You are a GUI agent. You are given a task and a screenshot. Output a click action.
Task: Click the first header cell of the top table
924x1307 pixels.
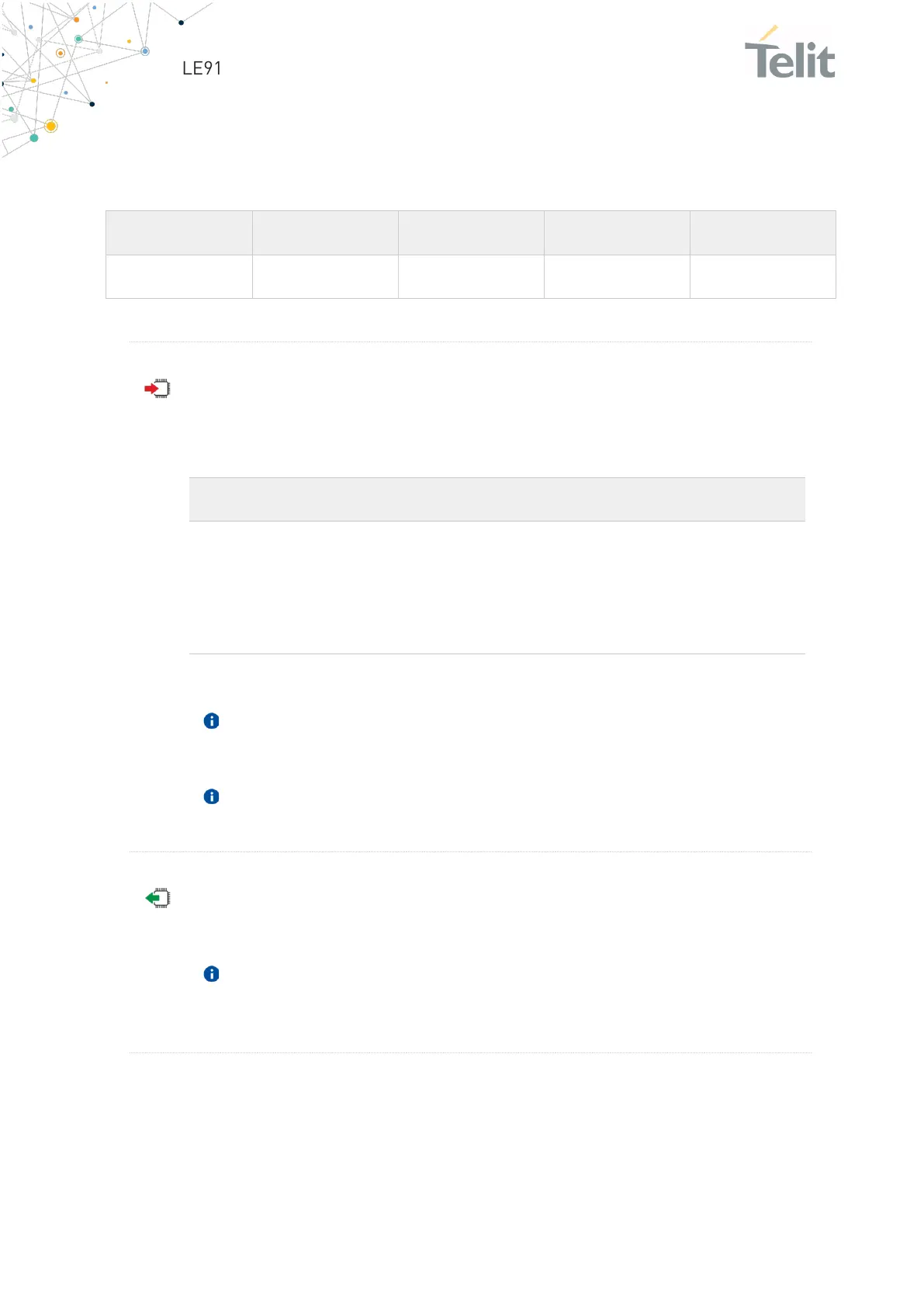click(x=179, y=233)
